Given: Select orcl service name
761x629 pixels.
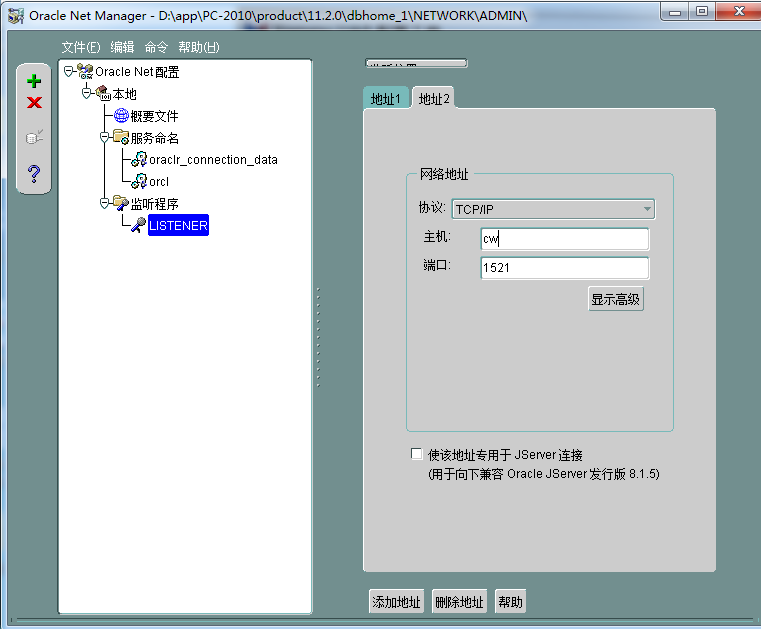Looking at the screenshot, I should (x=159, y=182).
